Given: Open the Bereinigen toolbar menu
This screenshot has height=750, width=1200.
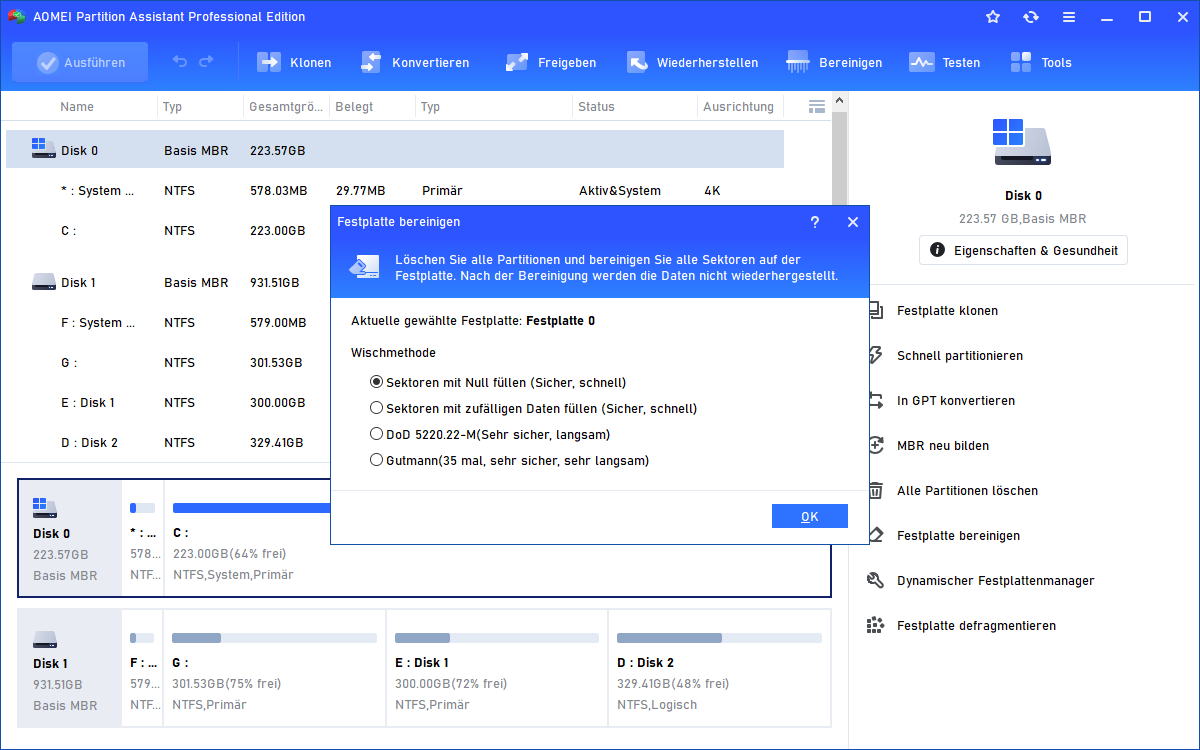Looking at the screenshot, I should pos(835,62).
